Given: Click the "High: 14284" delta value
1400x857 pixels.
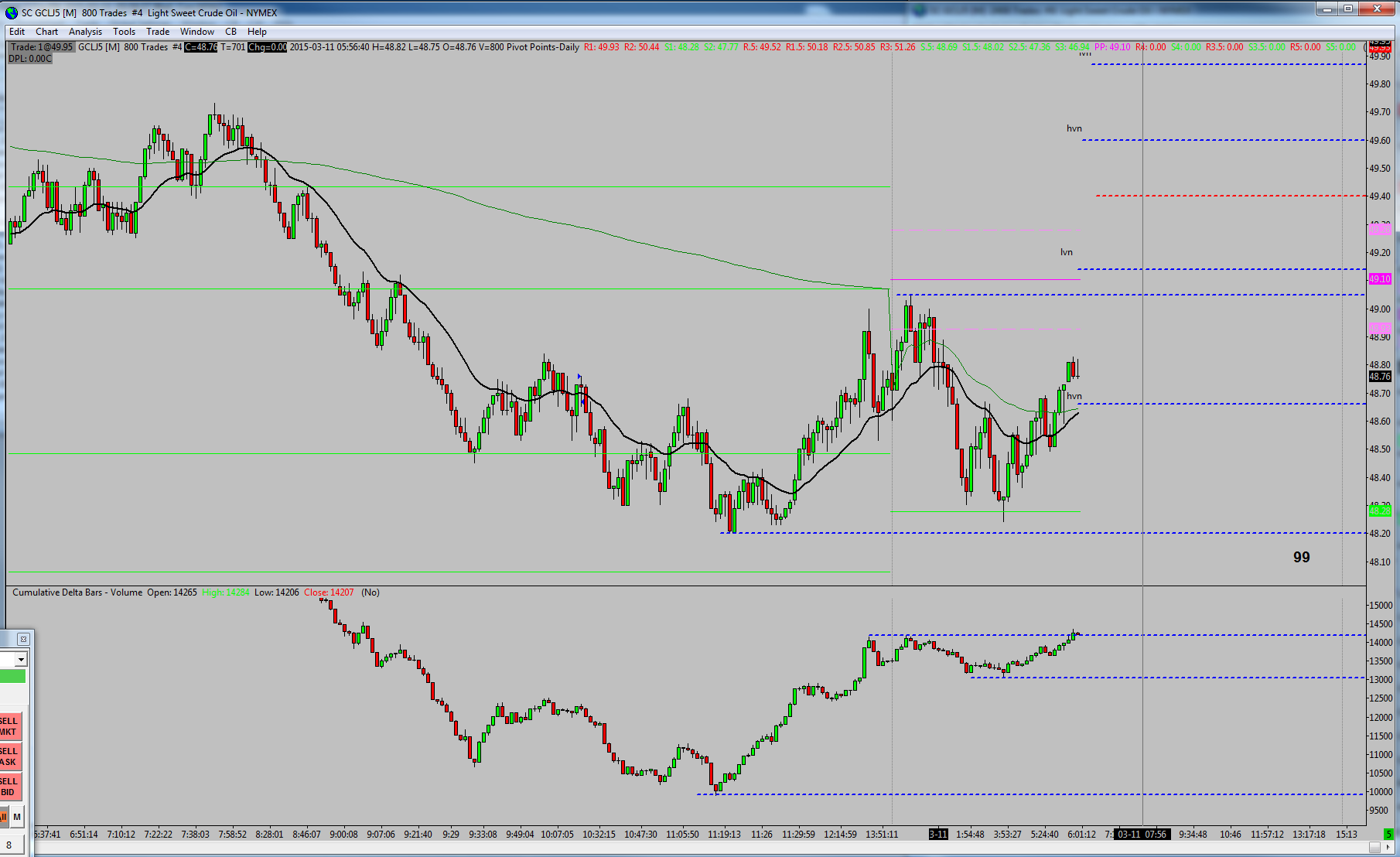Looking at the screenshot, I should click(226, 592).
